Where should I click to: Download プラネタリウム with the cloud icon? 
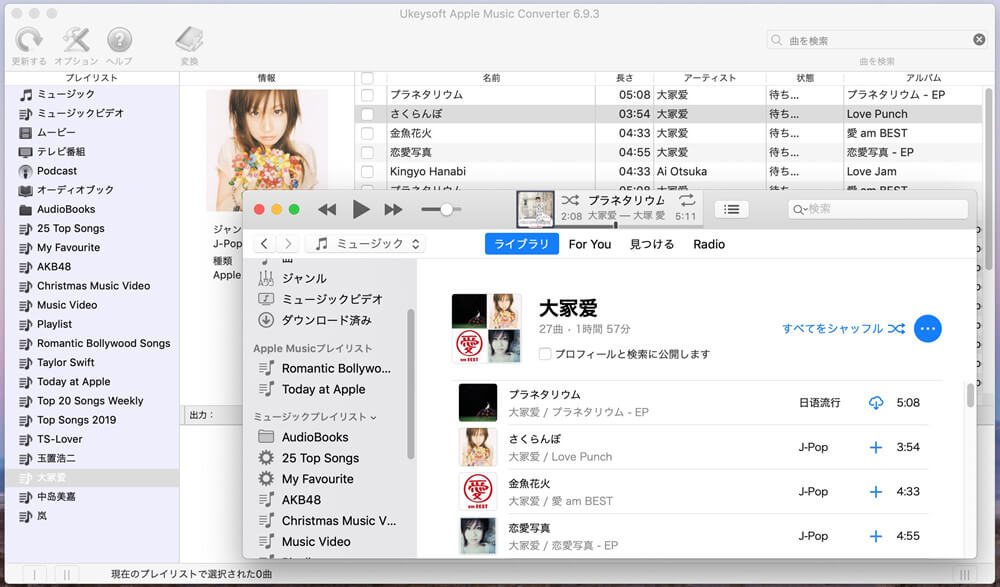(876, 403)
